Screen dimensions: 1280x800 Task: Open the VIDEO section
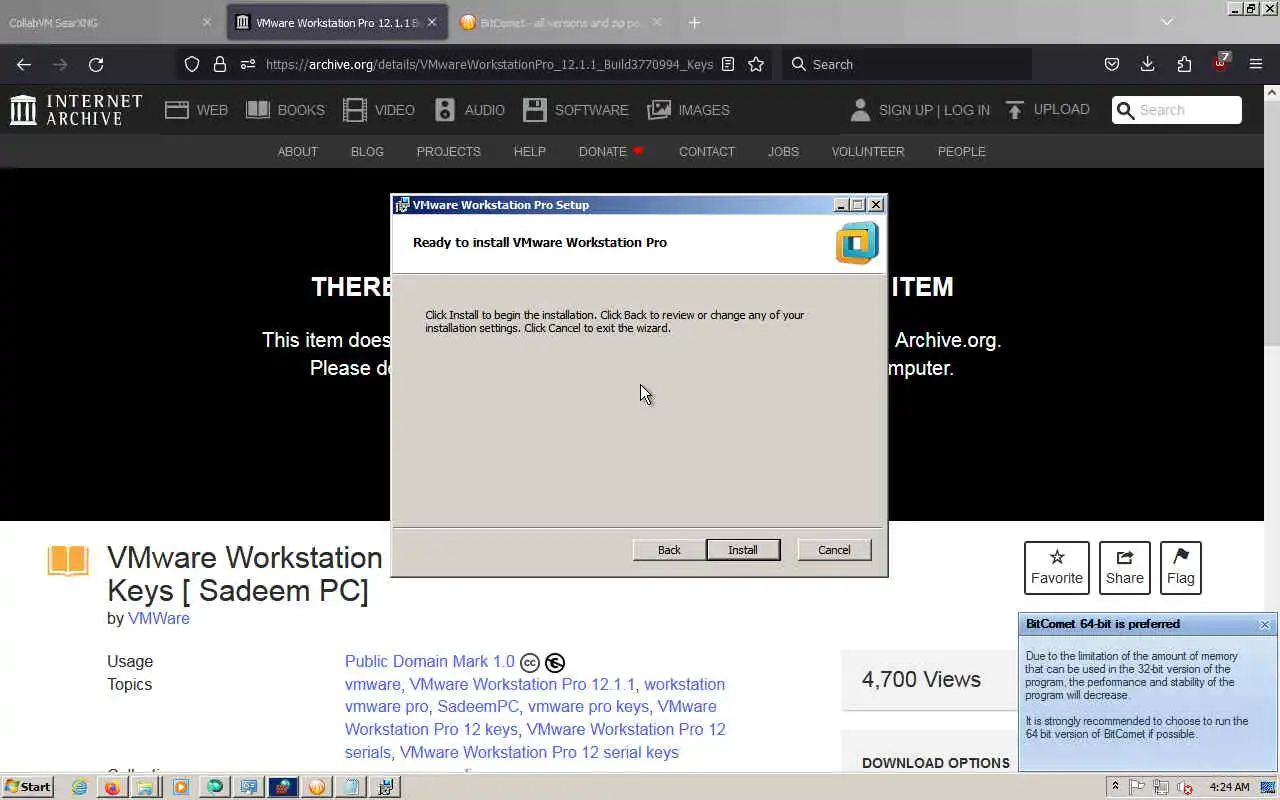(378, 110)
